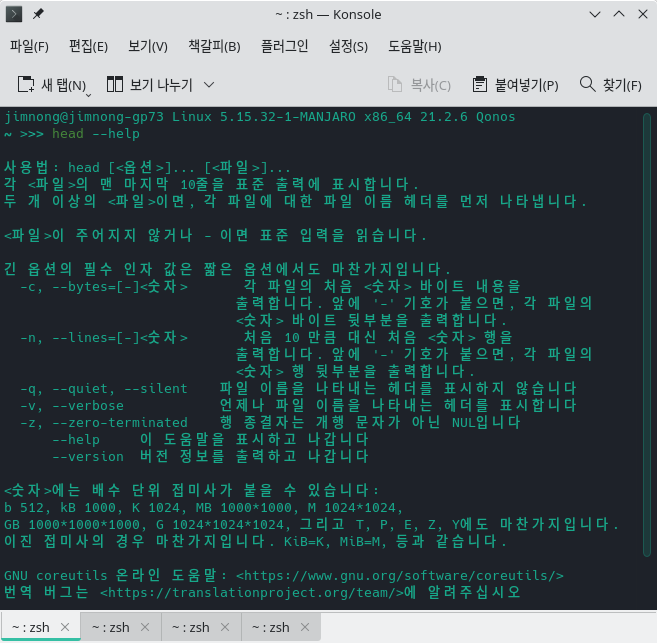Click the 보기 나누기 split view button
657x643 pixels.
(x=150, y=85)
